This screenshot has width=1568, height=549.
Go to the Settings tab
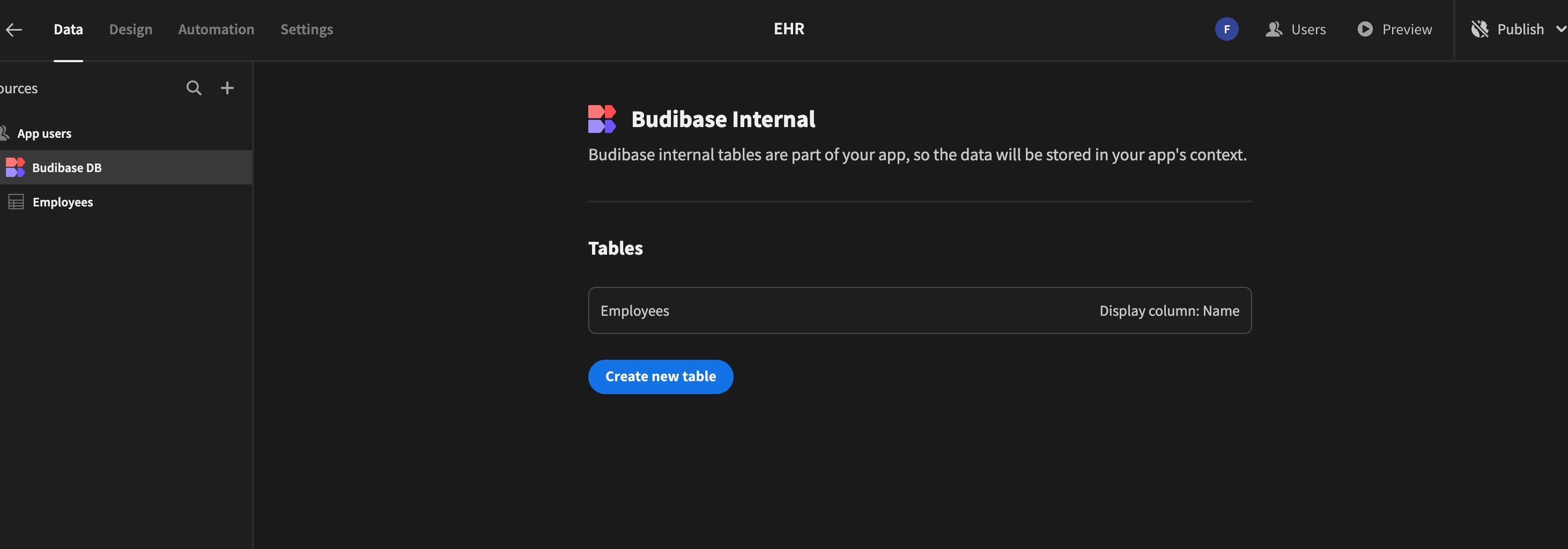tap(306, 28)
